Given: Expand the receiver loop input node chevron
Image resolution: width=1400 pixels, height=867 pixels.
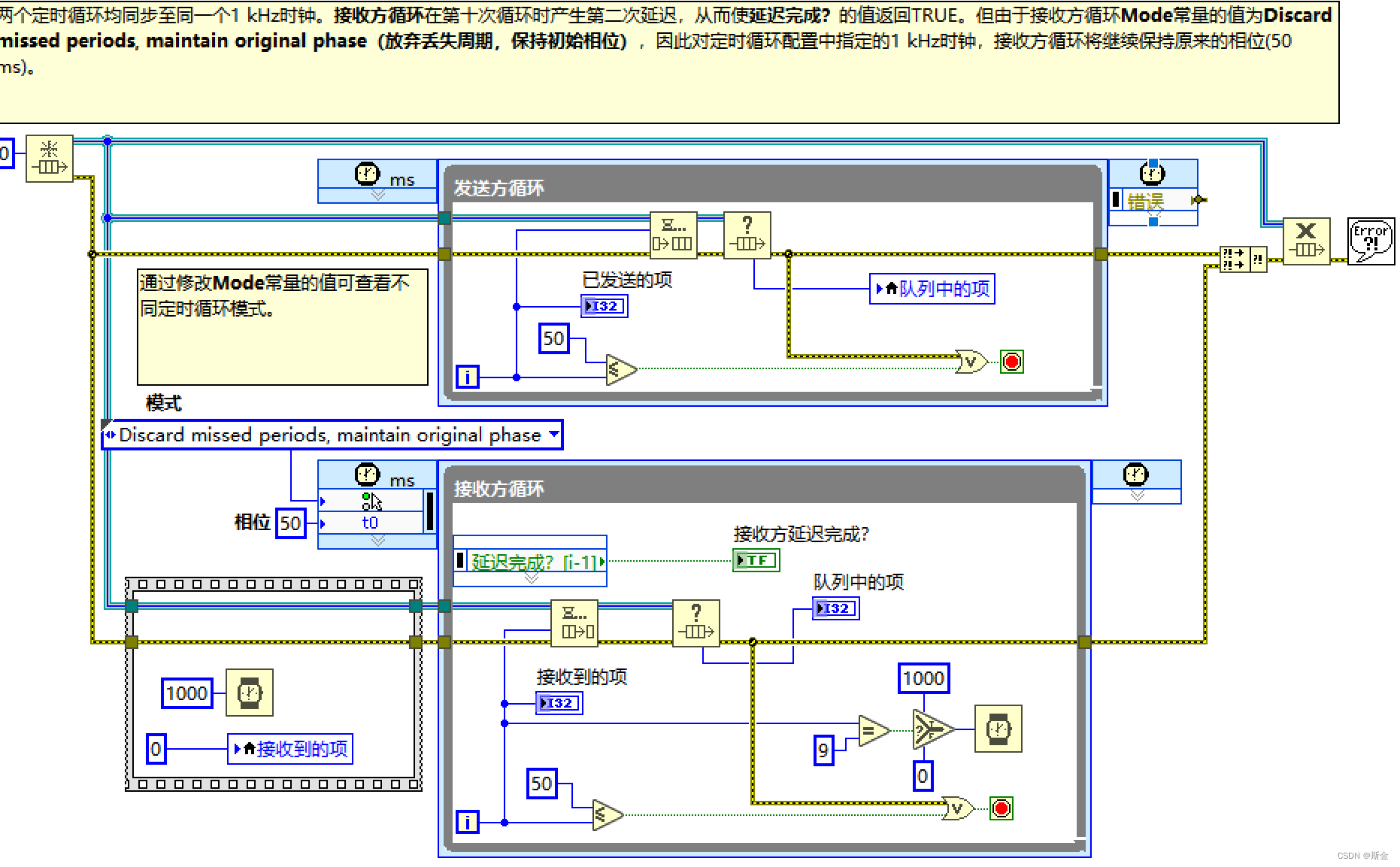Looking at the screenshot, I should pyautogui.click(x=378, y=541).
